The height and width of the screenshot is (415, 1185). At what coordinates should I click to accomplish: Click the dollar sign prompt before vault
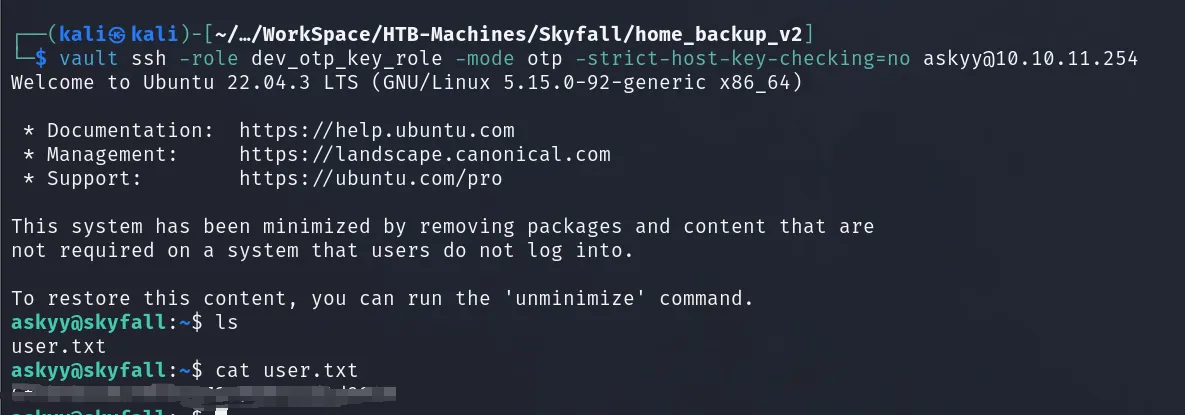[41, 58]
